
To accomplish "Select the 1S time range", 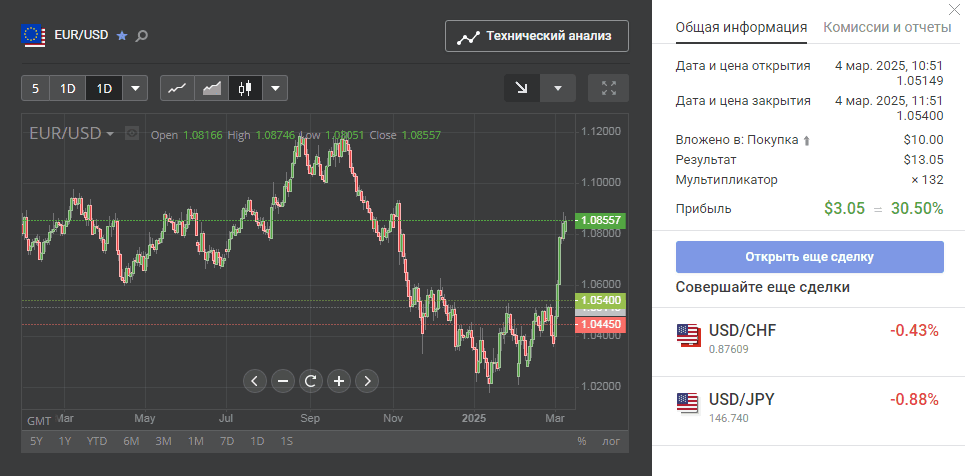I will (x=287, y=441).
